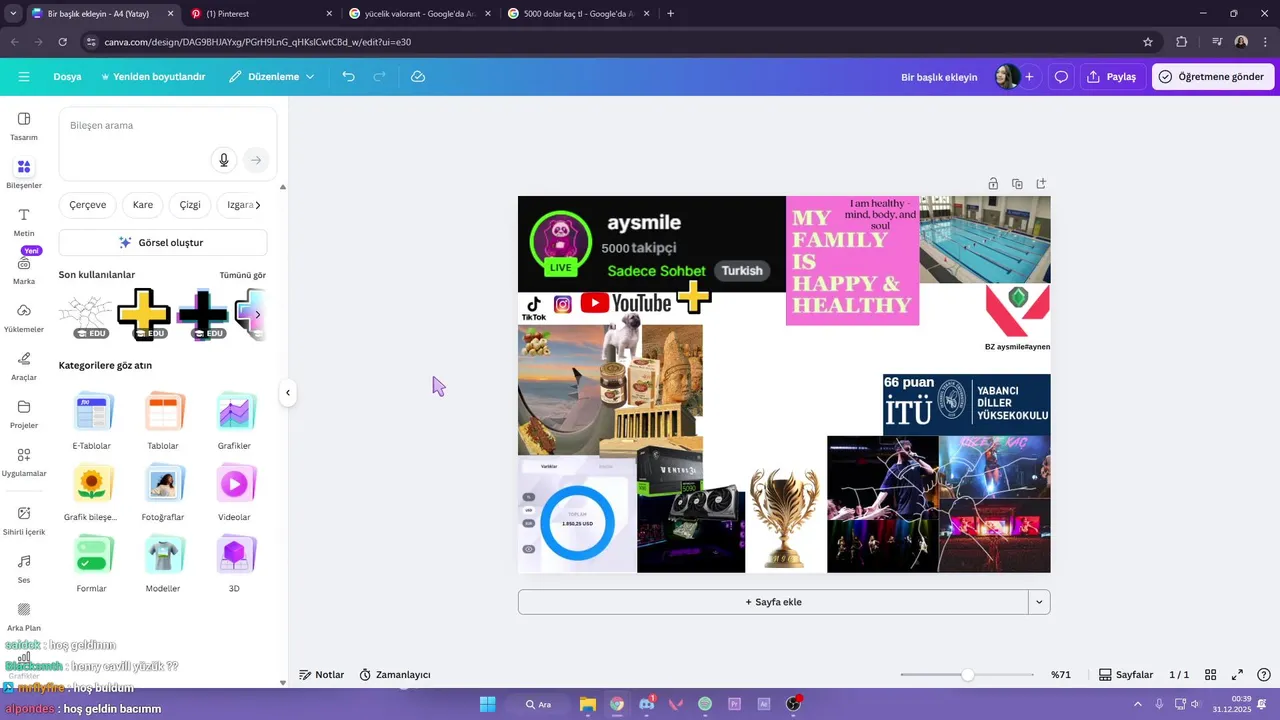This screenshot has width=1280, height=720.
Task: Select the black plus recent element
Action: (203, 314)
